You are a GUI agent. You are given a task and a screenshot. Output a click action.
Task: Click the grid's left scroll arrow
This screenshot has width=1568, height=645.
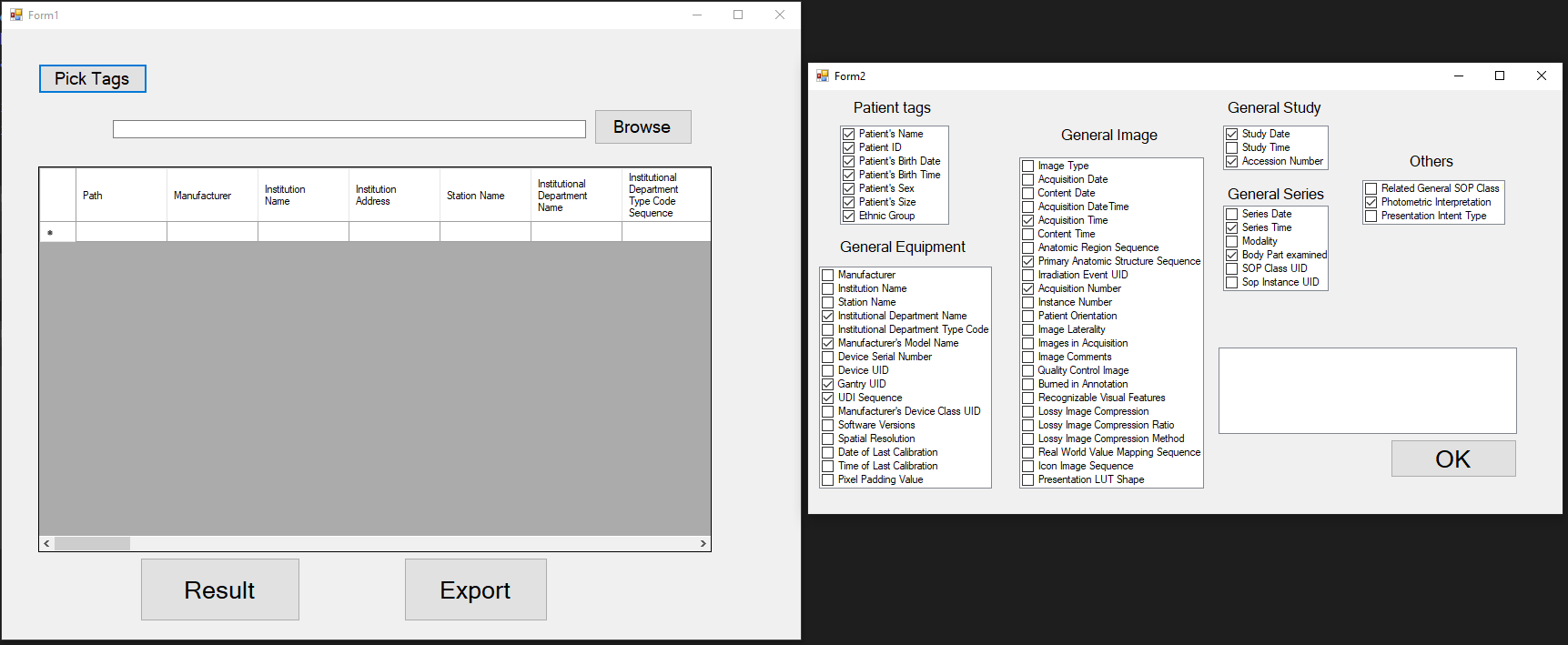(x=46, y=543)
